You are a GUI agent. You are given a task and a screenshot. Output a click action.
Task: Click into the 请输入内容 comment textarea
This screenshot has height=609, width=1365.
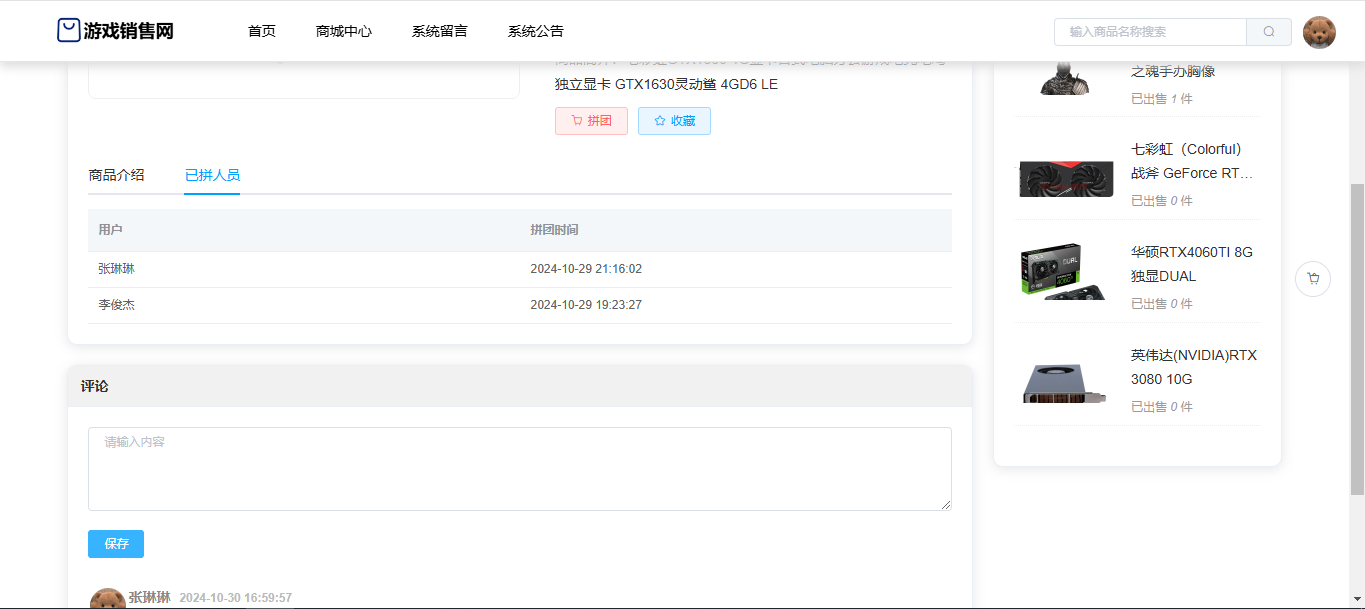pos(520,469)
